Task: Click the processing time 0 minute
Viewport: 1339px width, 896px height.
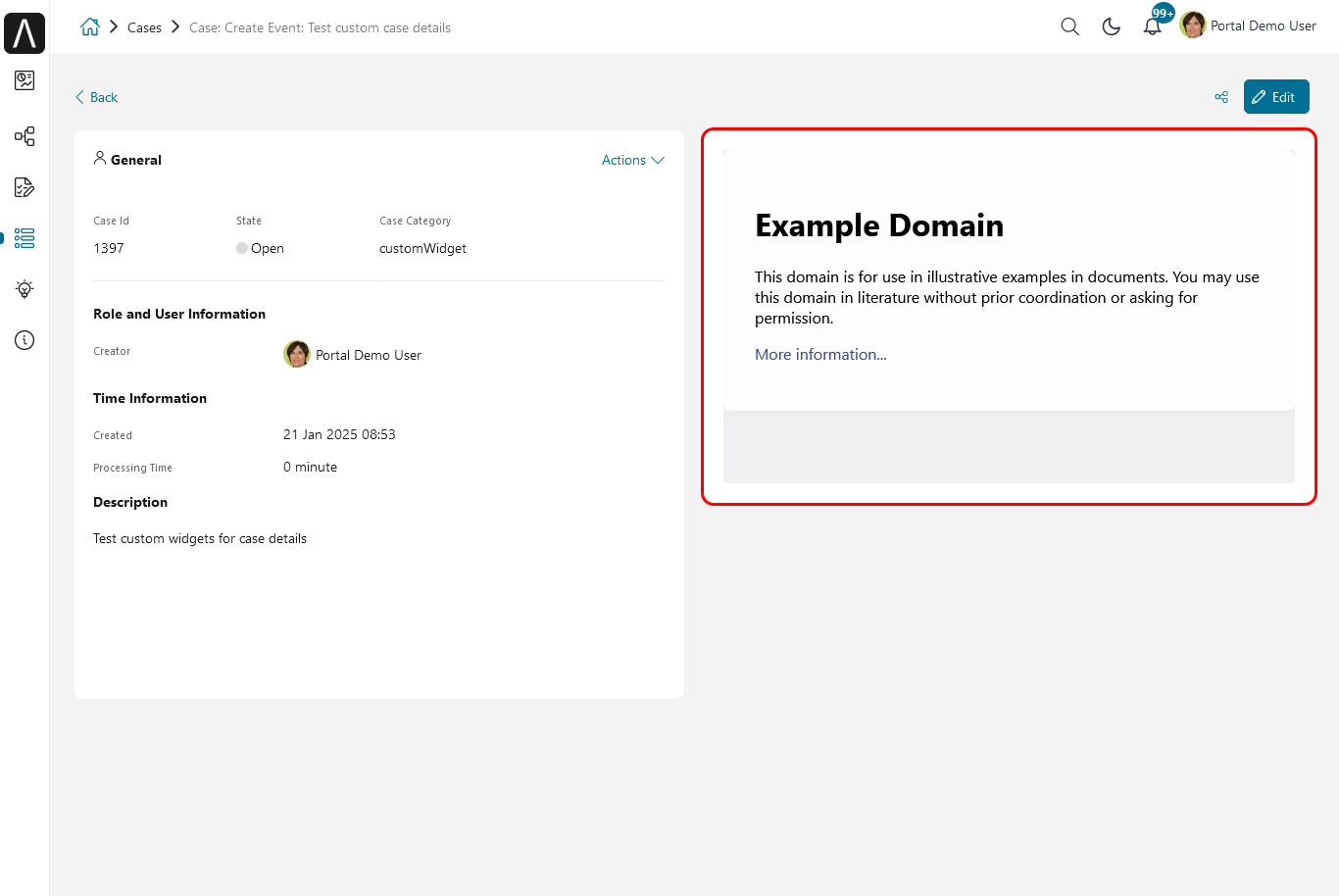Action: tap(310, 467)
